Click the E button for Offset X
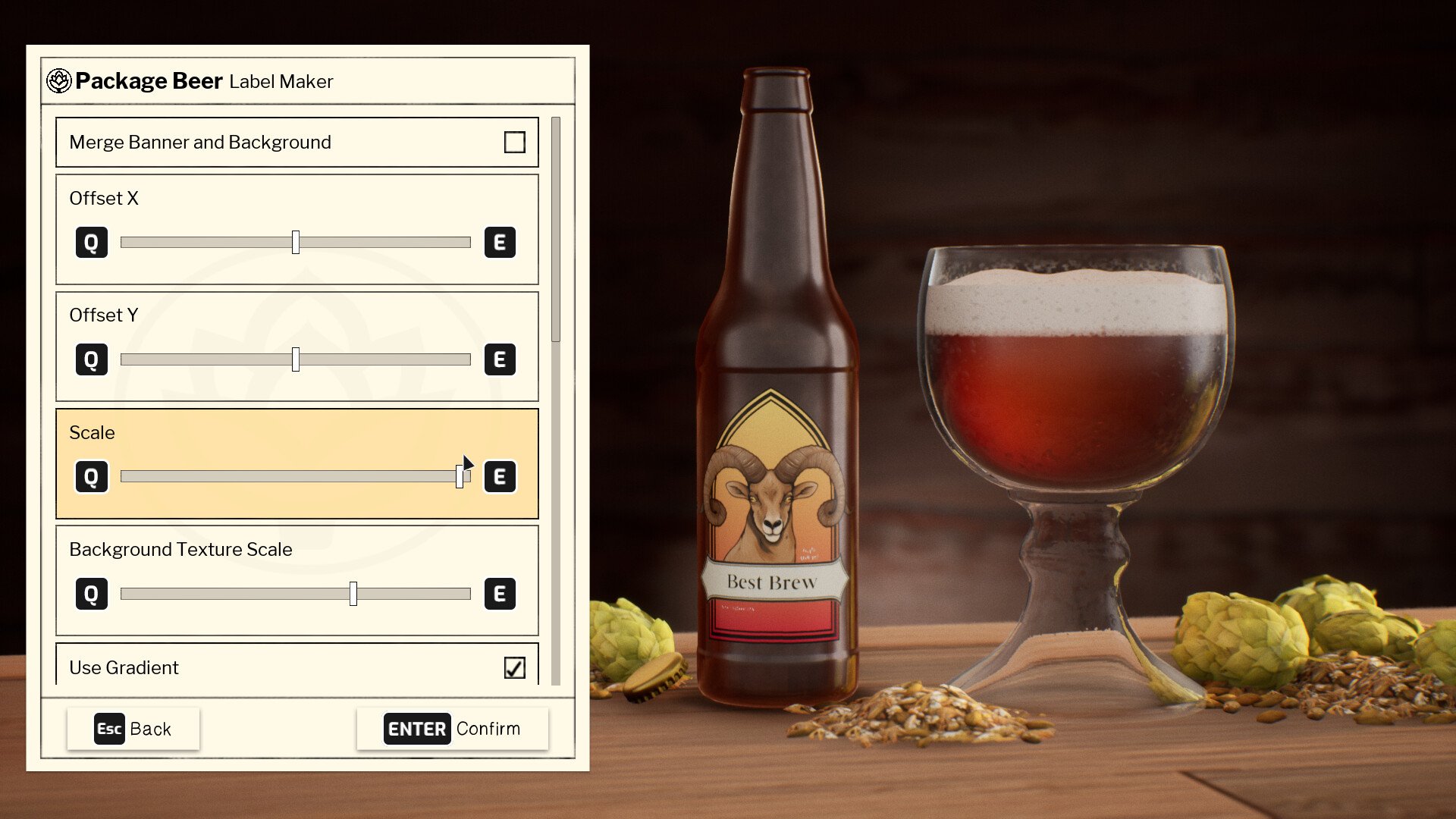This screenshot has width=1456, height=819. coord(498,242)
